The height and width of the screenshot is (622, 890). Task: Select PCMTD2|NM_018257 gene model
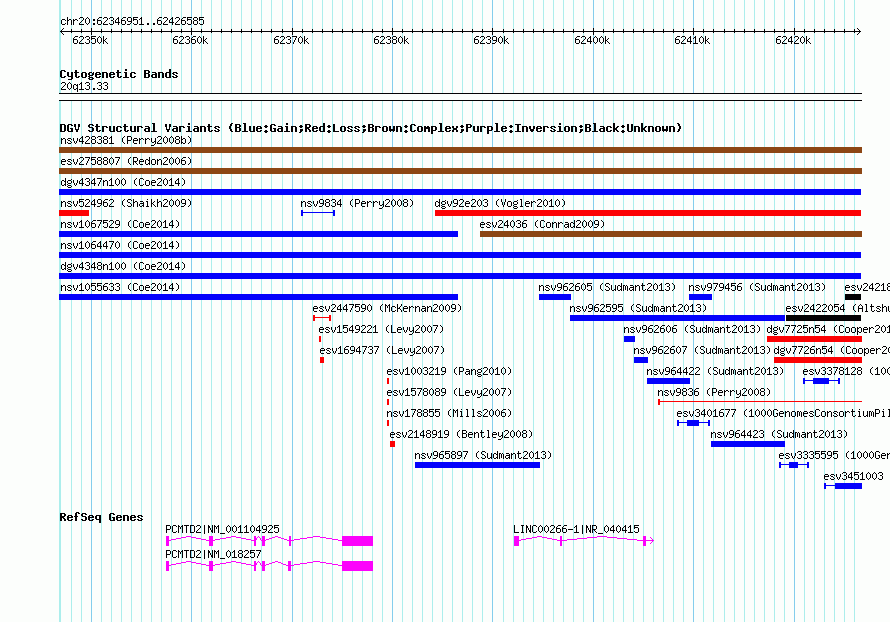pos(269,566)
